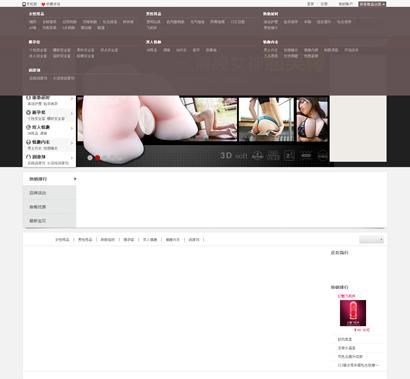Expand the 热销排行 tab arrow
This screenshot has height=379, width=410.
pyautogui.click(x=75, y=179)
